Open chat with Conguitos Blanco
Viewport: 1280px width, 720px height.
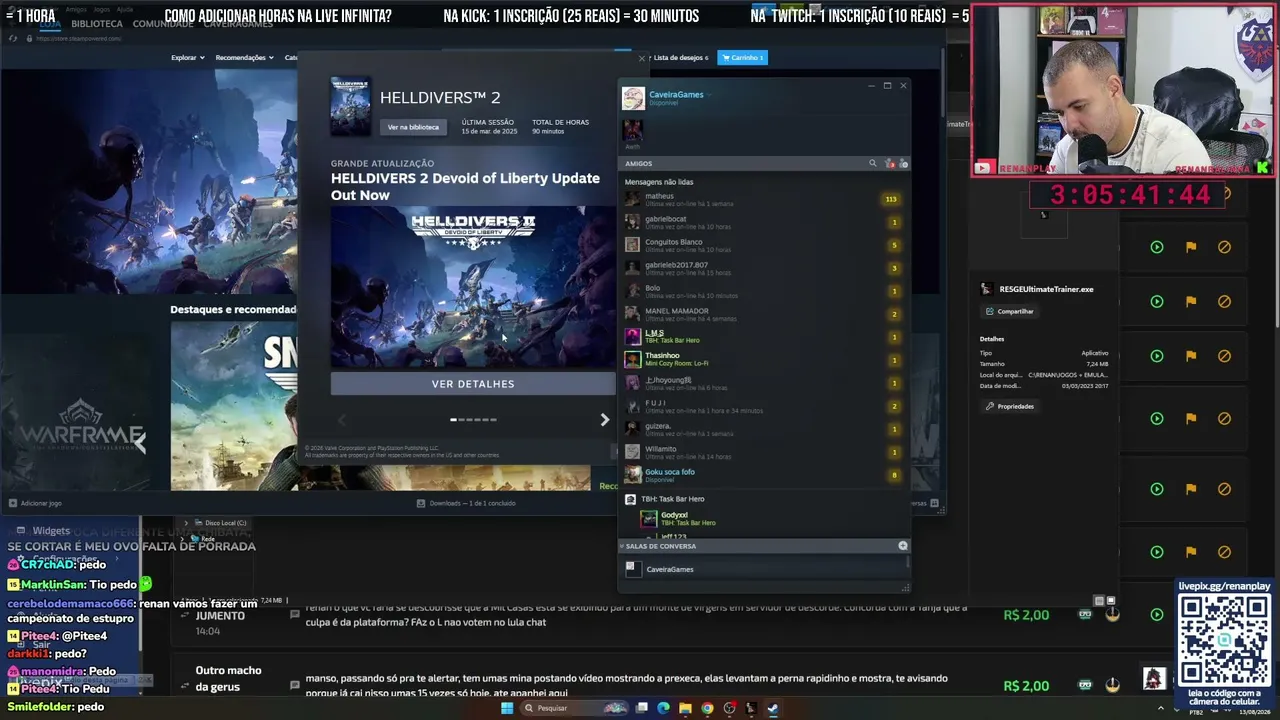coord(765,245)
